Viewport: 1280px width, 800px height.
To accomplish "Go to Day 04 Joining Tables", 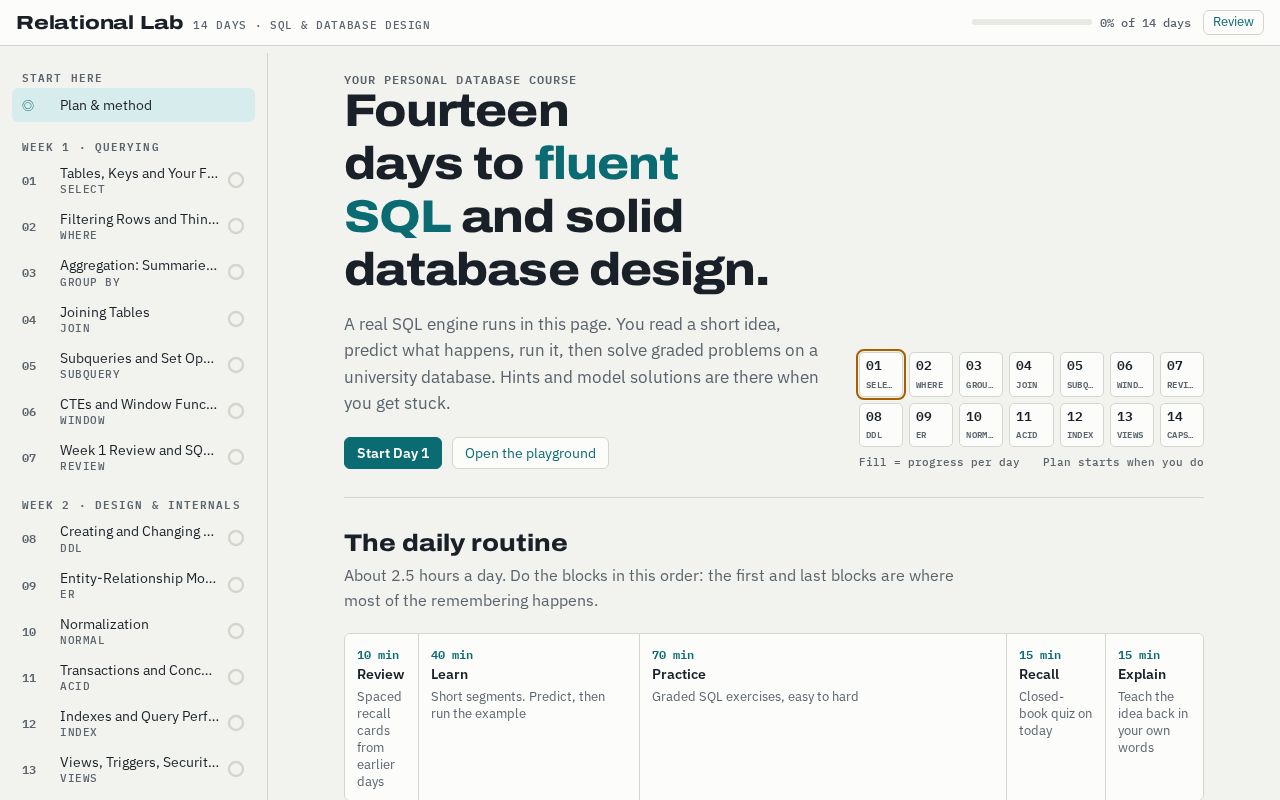I will coord(133,319).
